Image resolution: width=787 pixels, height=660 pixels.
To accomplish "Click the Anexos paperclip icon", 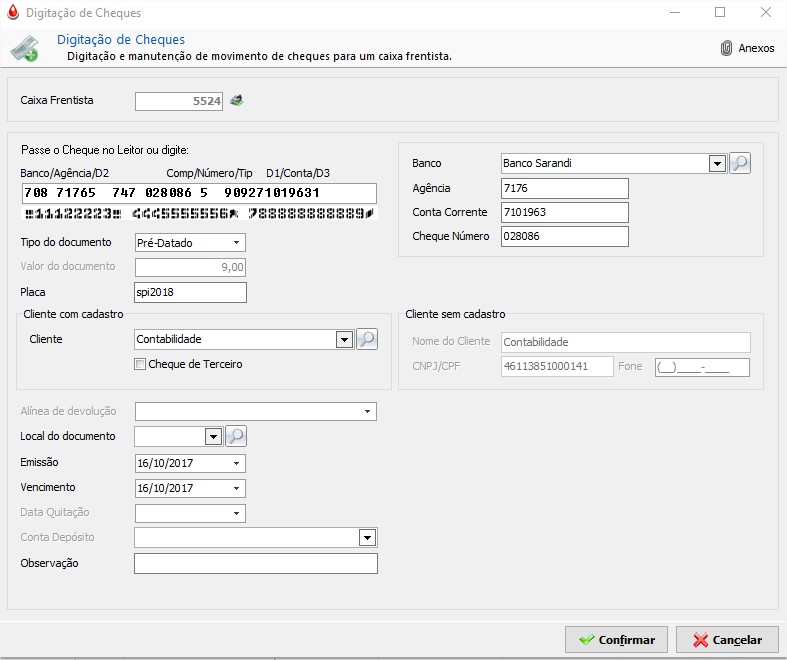I will tap(726, 48).
